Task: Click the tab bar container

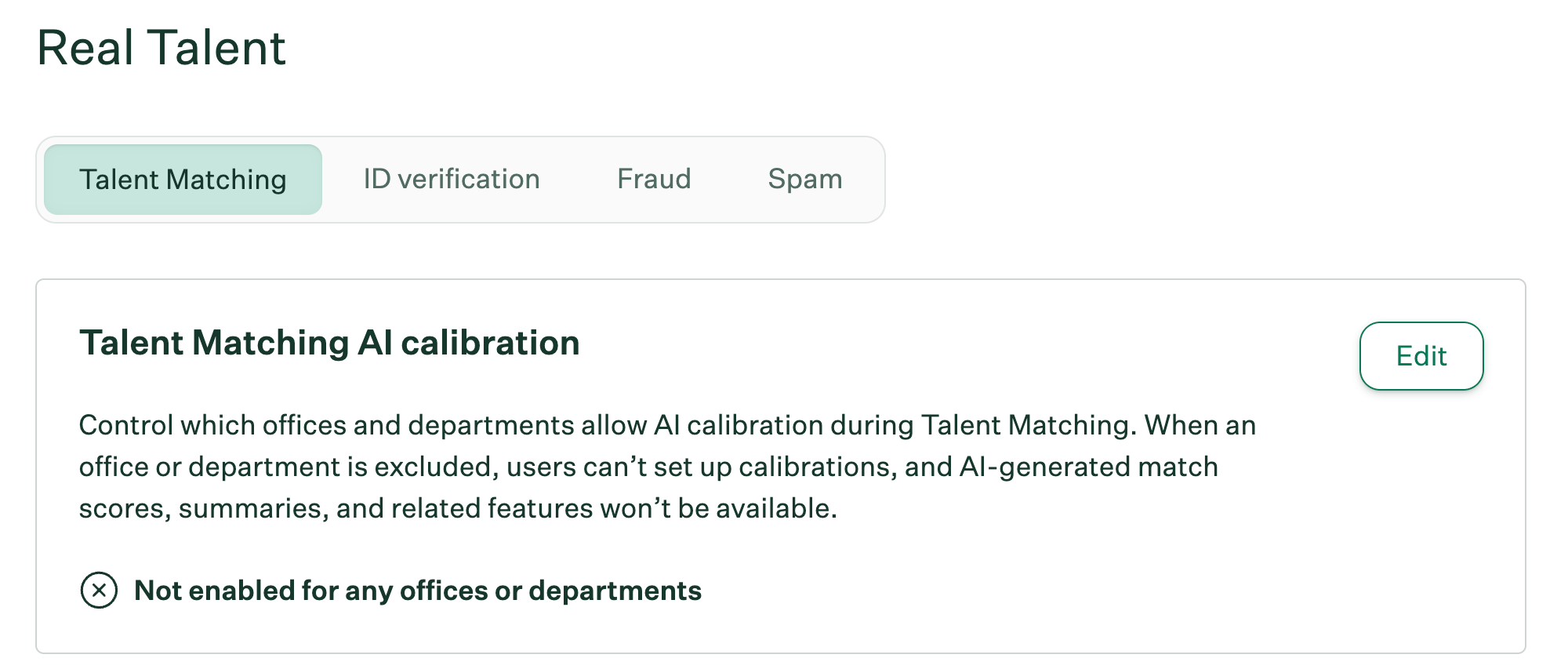Action: coord(463,179)
